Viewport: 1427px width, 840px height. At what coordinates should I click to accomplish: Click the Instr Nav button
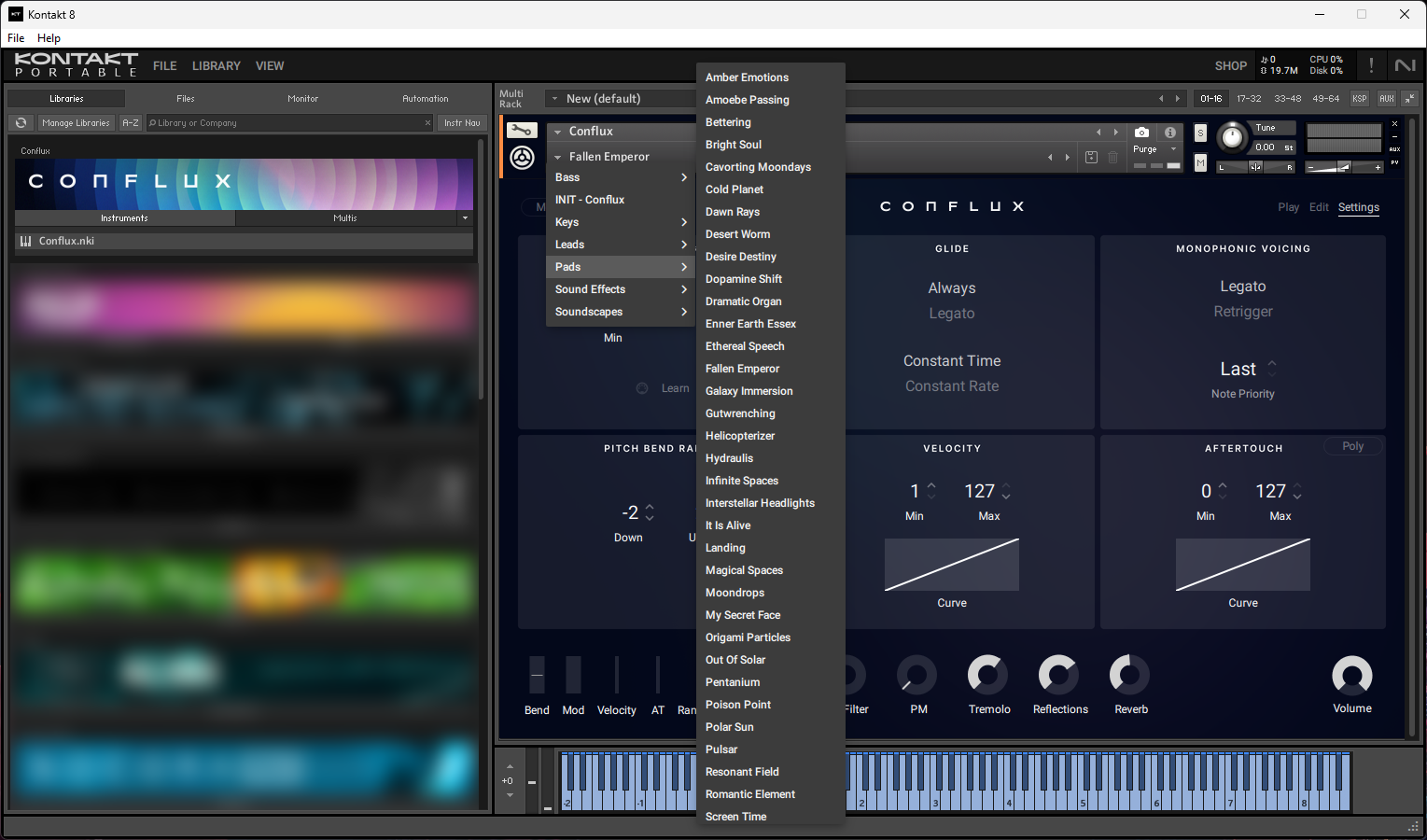pyautogui.click(x=462, y=123)
